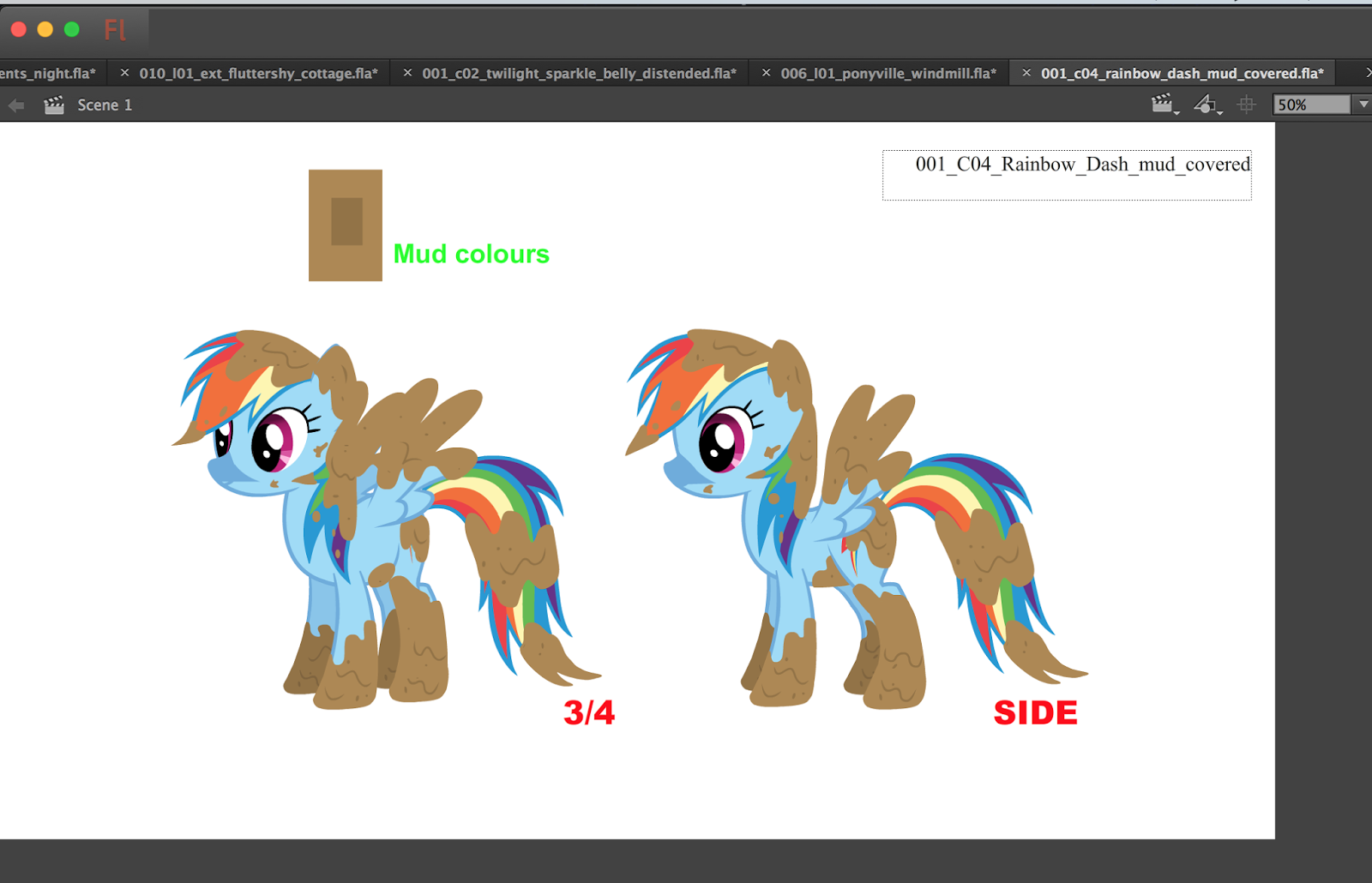
Task: Open the Edit Symbols dropdown triangle
Action: (x=1219, y=111)
